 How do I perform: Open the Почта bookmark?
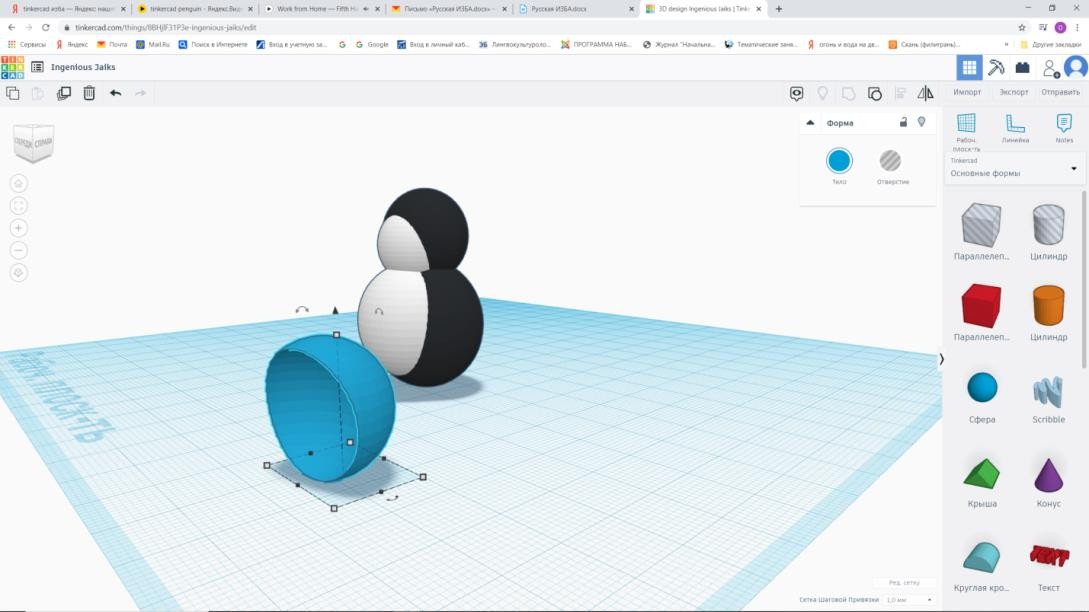coord(112,44)
